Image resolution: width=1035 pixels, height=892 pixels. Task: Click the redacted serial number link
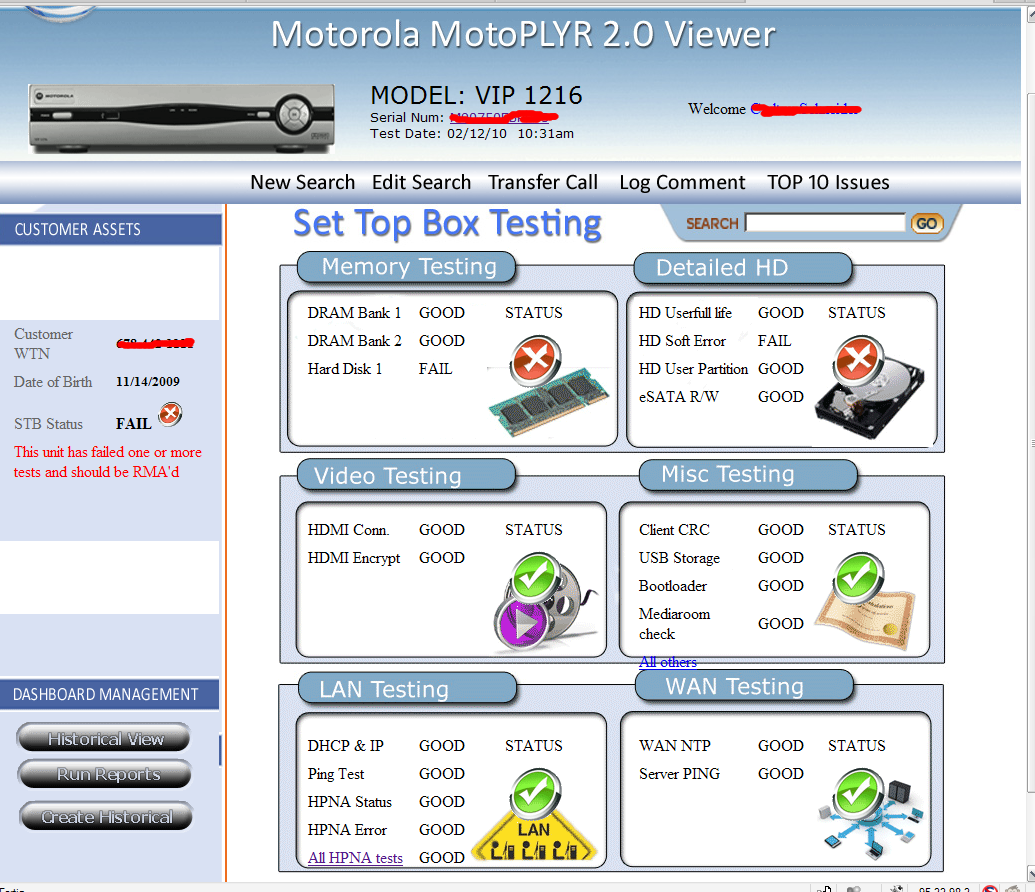(503, 118)
